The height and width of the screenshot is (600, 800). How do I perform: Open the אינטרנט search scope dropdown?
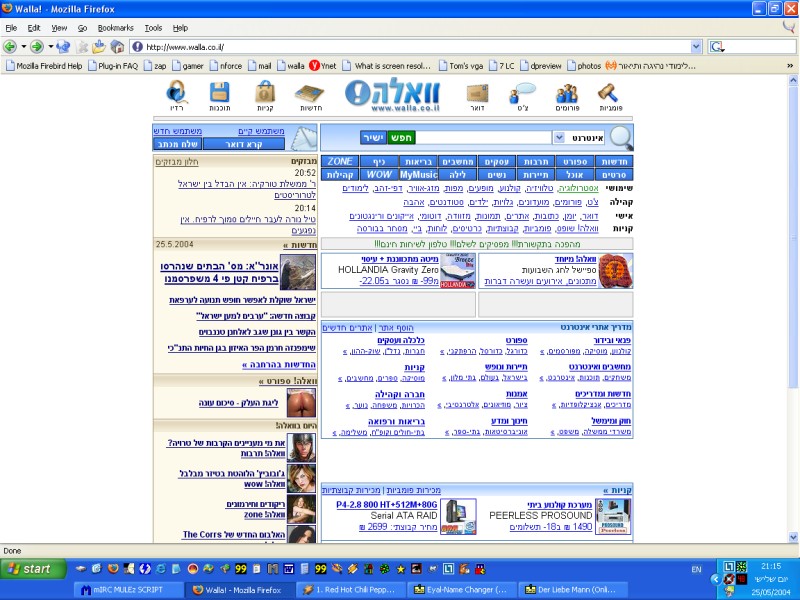pos(559,138)
